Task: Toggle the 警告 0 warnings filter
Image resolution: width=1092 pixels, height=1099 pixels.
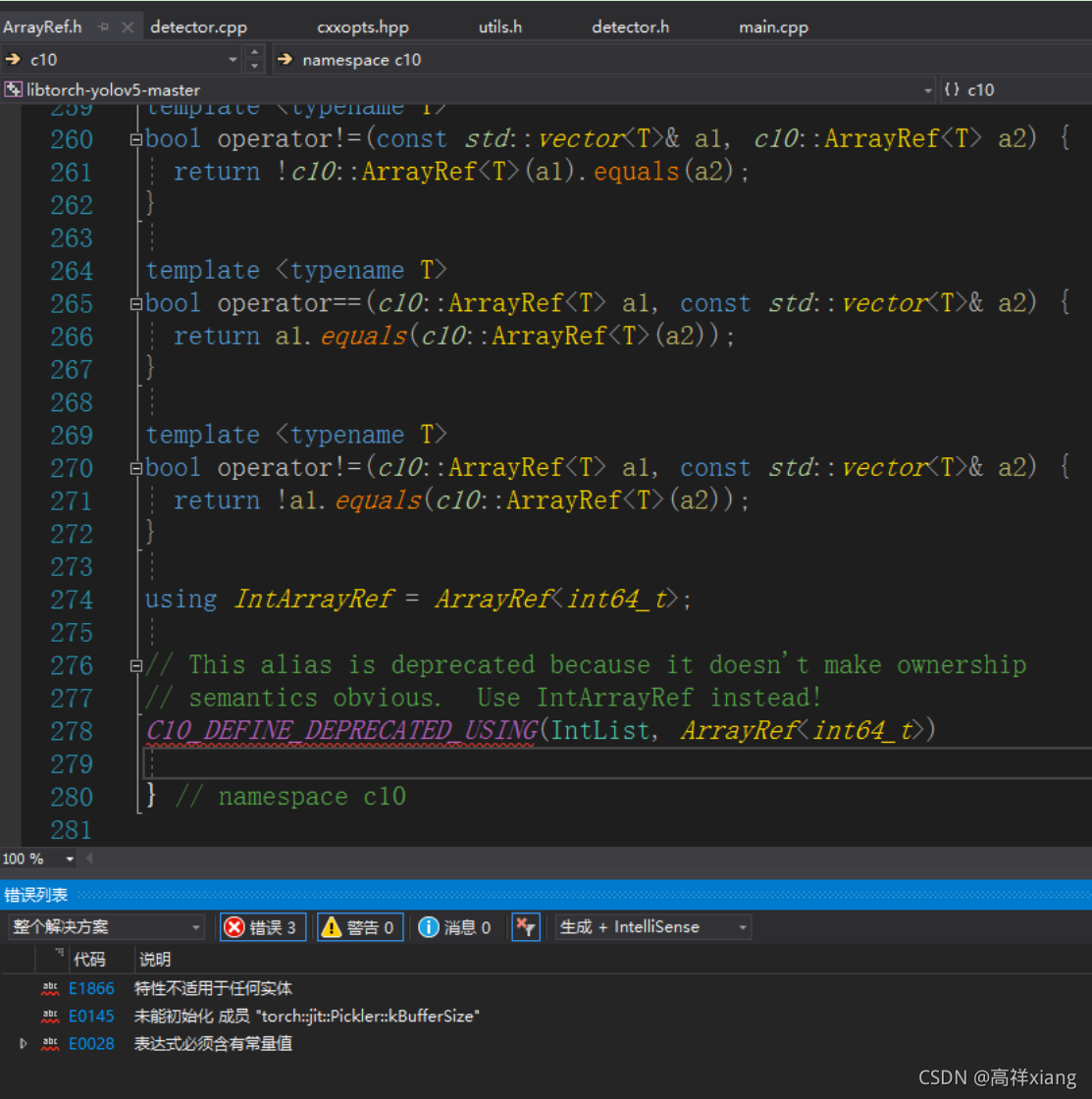Action: (x=360, y=926)
